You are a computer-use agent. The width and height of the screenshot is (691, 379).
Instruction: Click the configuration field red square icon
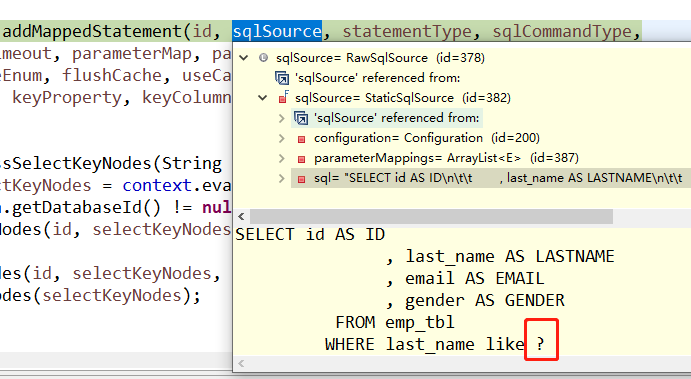[x=301, y=139]
